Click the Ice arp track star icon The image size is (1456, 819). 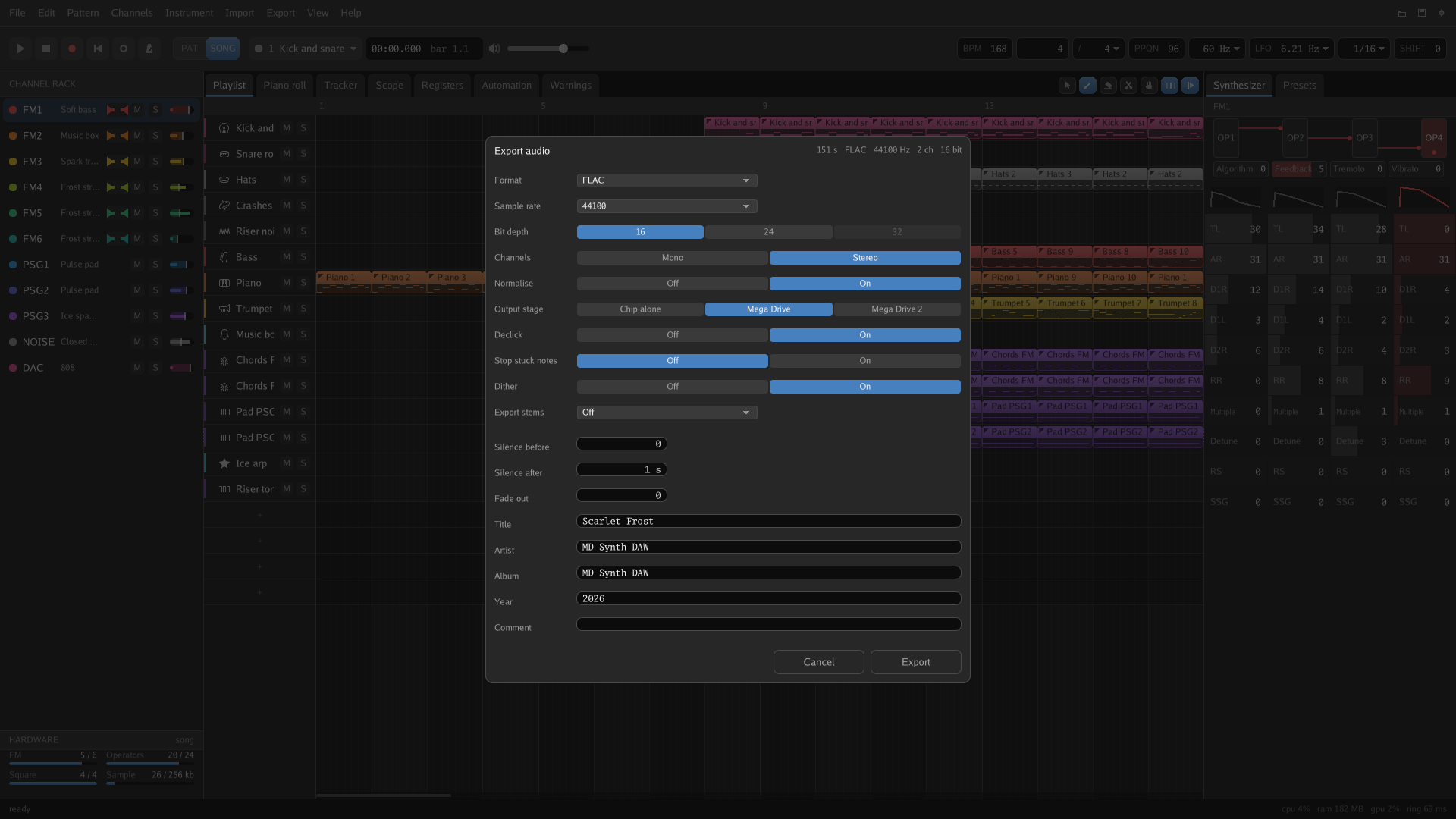coord(224,463)
